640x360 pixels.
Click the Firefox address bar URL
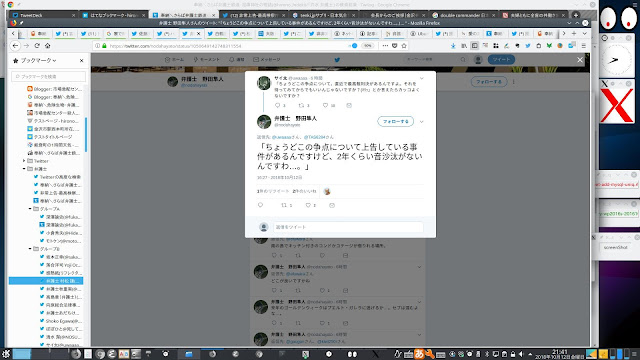(176, 46)
